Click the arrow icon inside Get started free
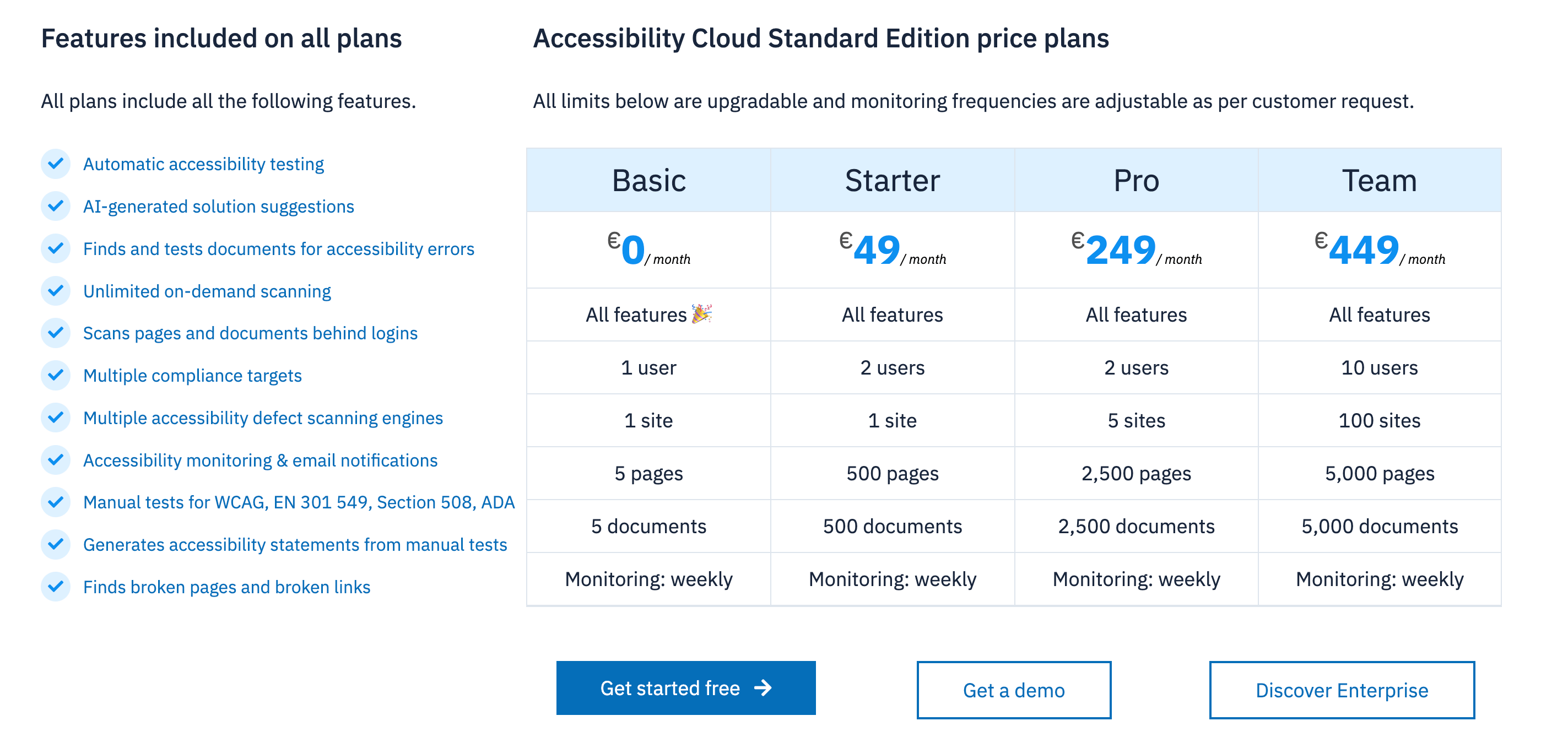This screenshot has width=1568, height=748. pyautogui.click(x=763, y=688)
